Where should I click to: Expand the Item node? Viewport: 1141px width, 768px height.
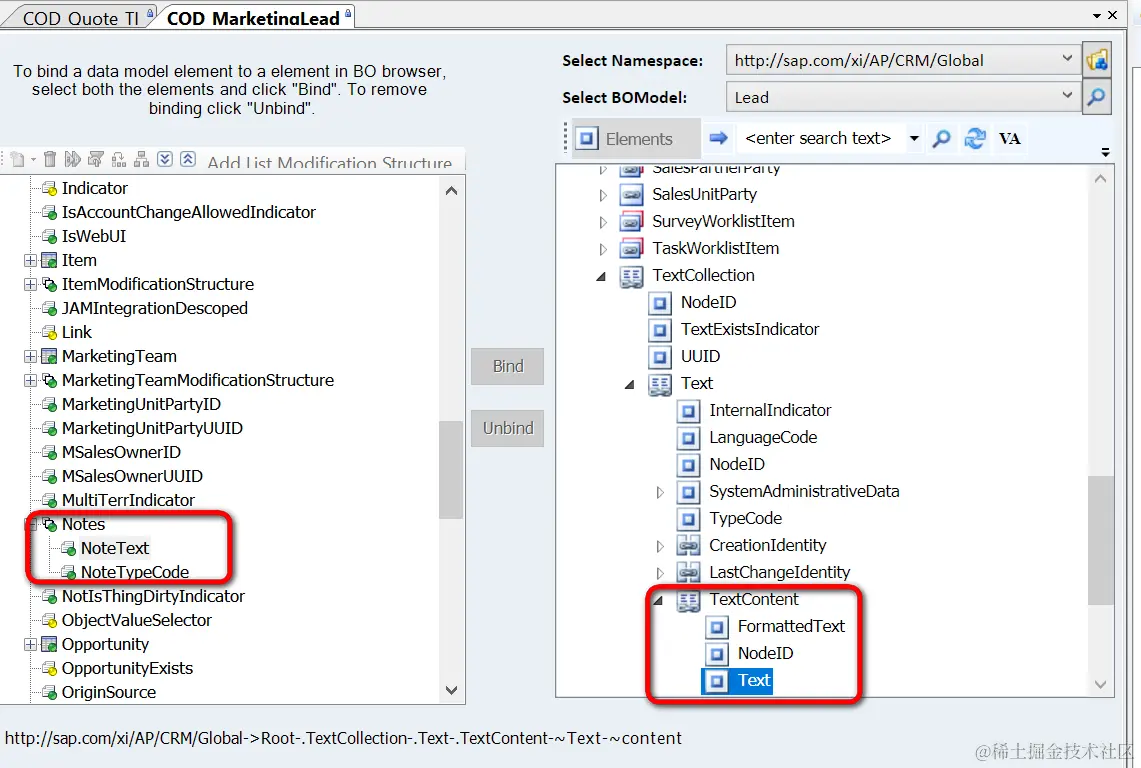point(30,260)
